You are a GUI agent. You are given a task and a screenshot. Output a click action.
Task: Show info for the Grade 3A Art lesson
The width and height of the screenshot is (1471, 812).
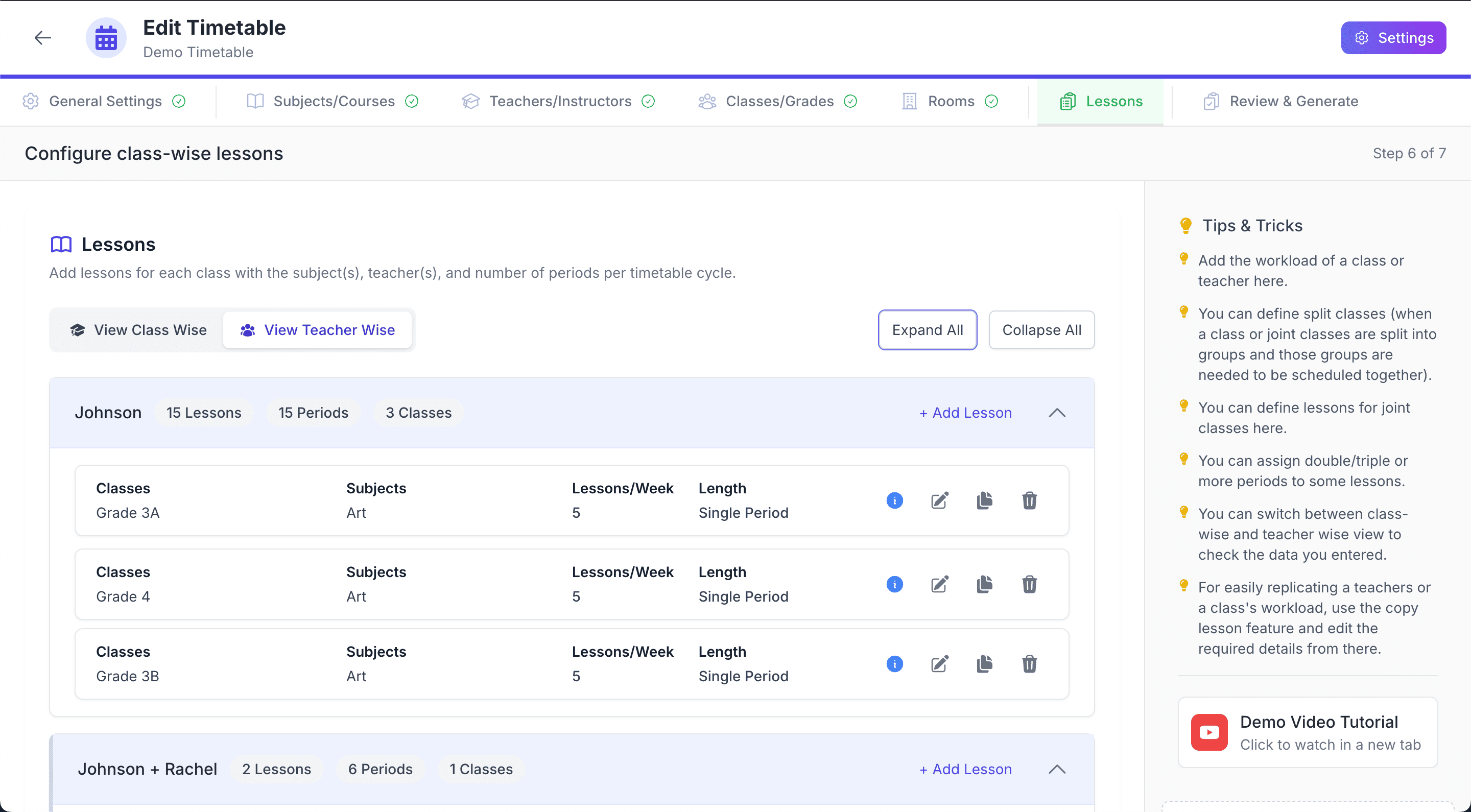[895, 501]
